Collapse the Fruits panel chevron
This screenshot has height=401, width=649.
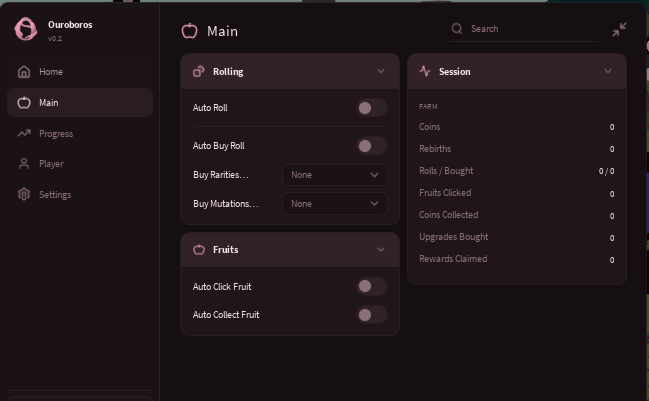(381, 249)
